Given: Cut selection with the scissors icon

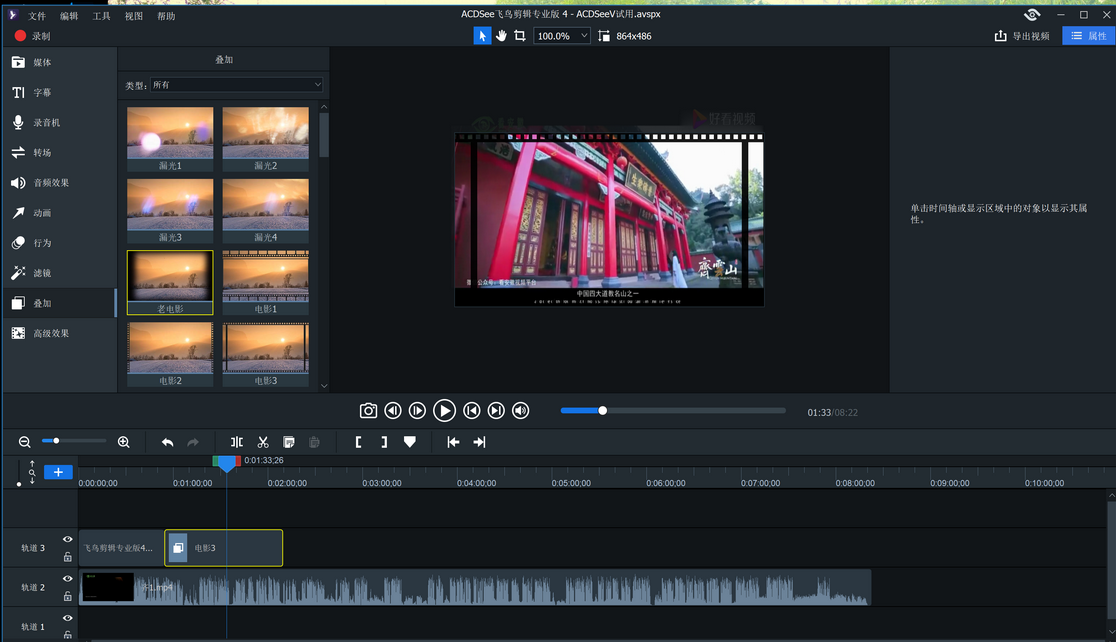Looking at the screenshot, I should click(x=263, y=442).
